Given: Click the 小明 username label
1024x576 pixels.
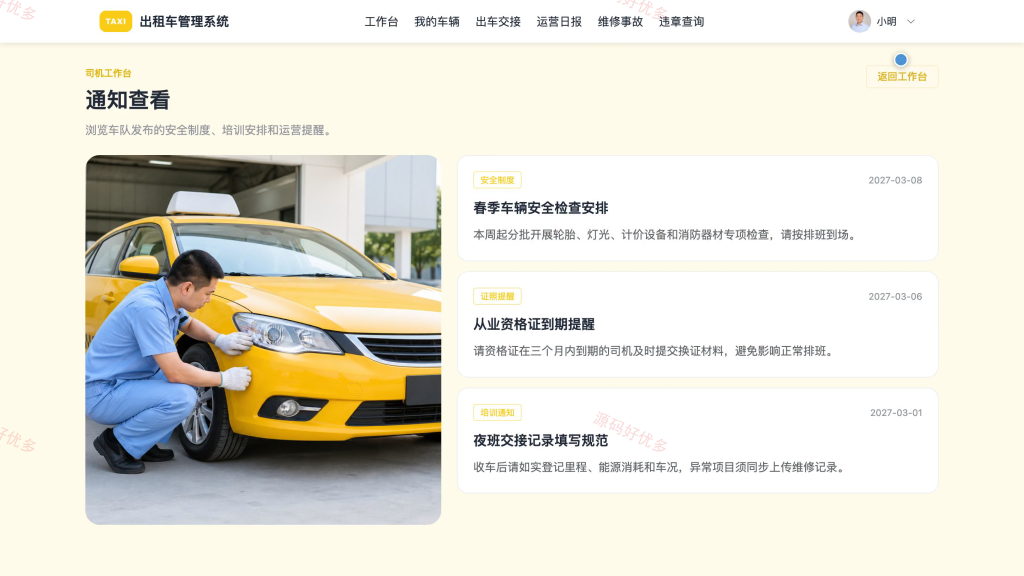Looking at the screenshot, I should (x=886, y=22).
